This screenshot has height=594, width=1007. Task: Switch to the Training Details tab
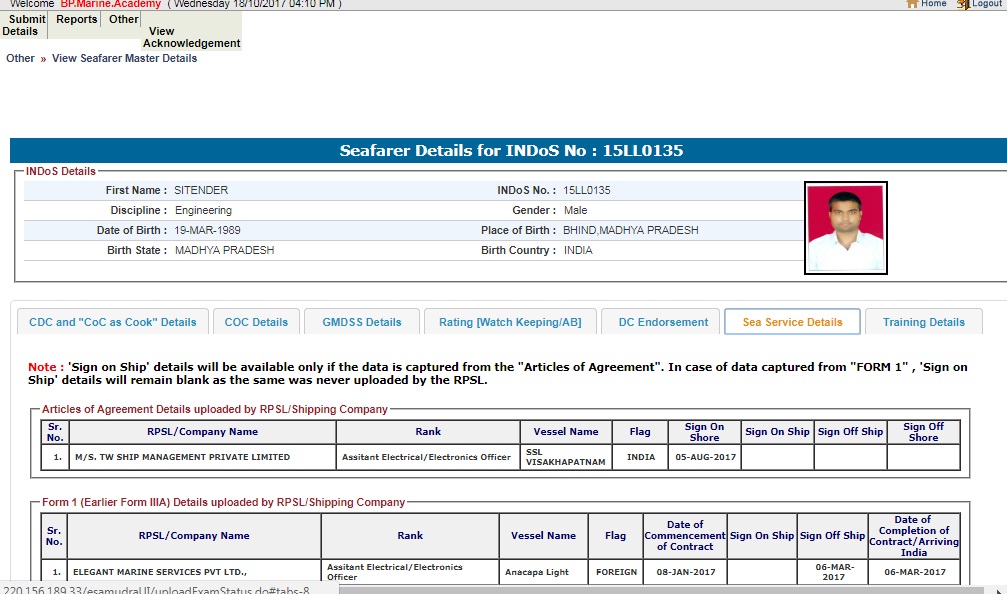tap(923, 322)
